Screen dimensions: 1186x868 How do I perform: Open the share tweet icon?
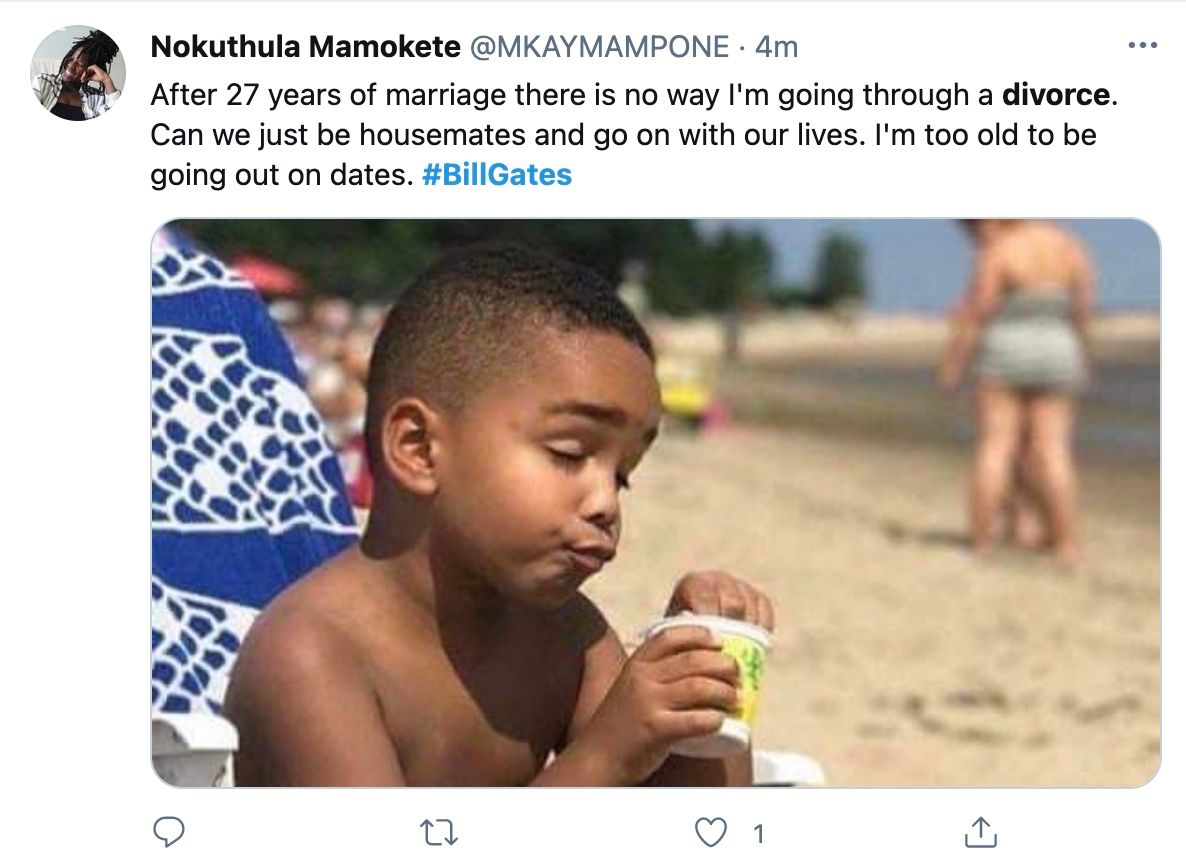coord(980,832)
